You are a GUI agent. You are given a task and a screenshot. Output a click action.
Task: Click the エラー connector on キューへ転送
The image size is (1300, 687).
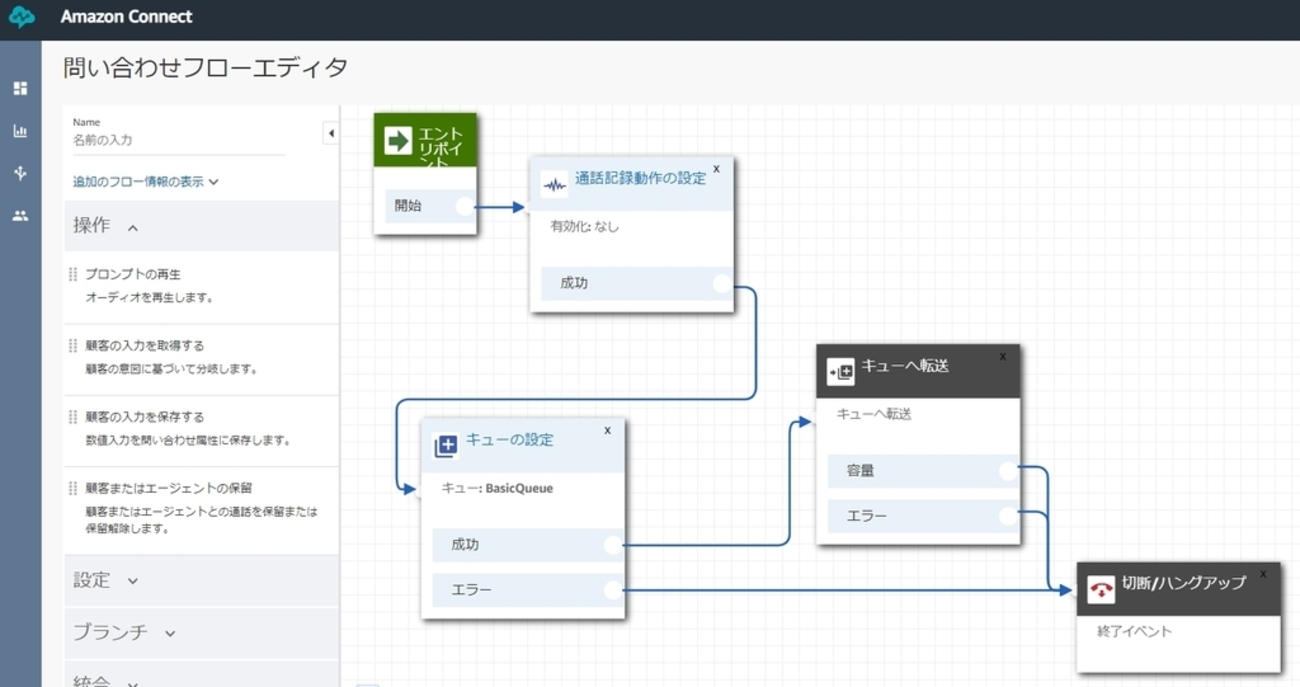(1009, 516)
